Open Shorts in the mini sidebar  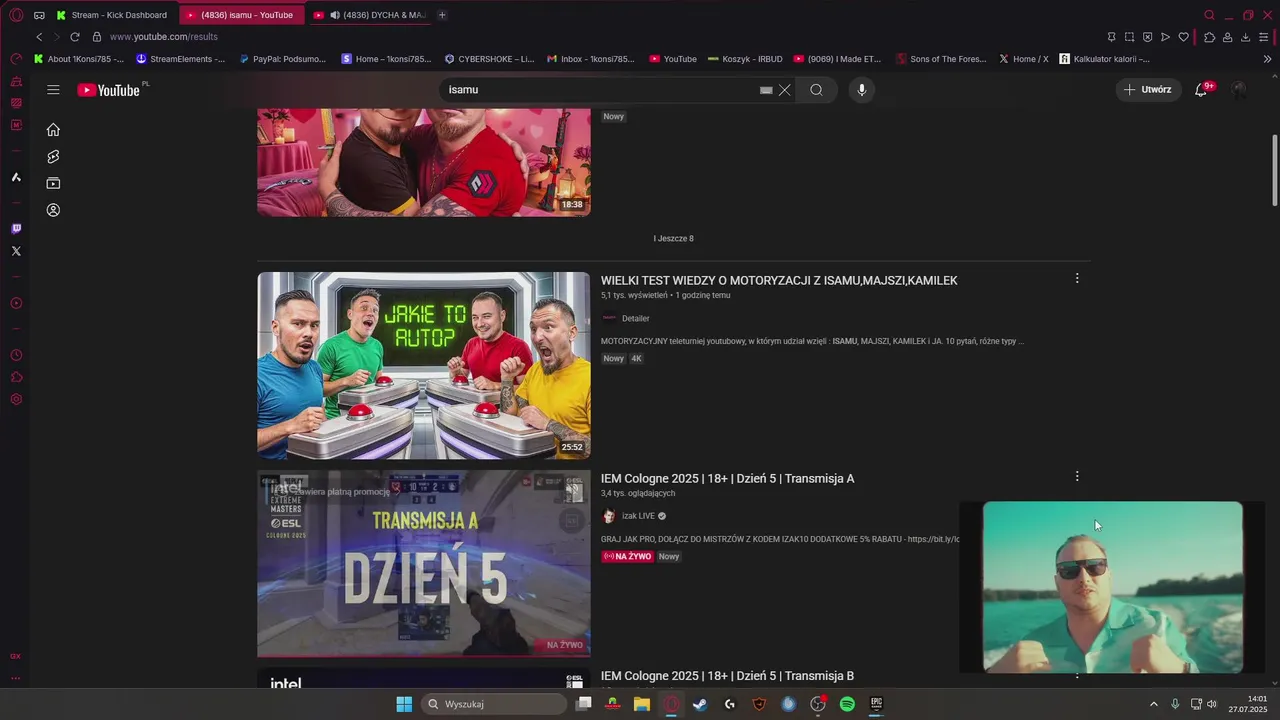(53, 157)
